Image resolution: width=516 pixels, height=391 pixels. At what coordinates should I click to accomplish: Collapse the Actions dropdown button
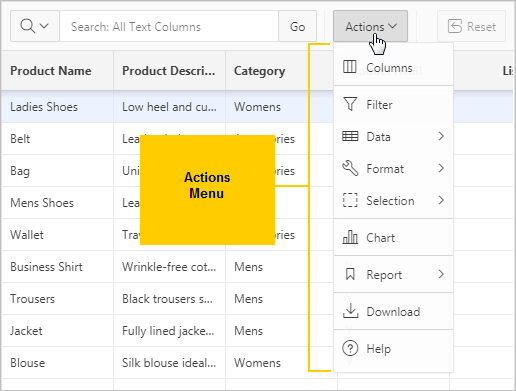pos(370,26)
